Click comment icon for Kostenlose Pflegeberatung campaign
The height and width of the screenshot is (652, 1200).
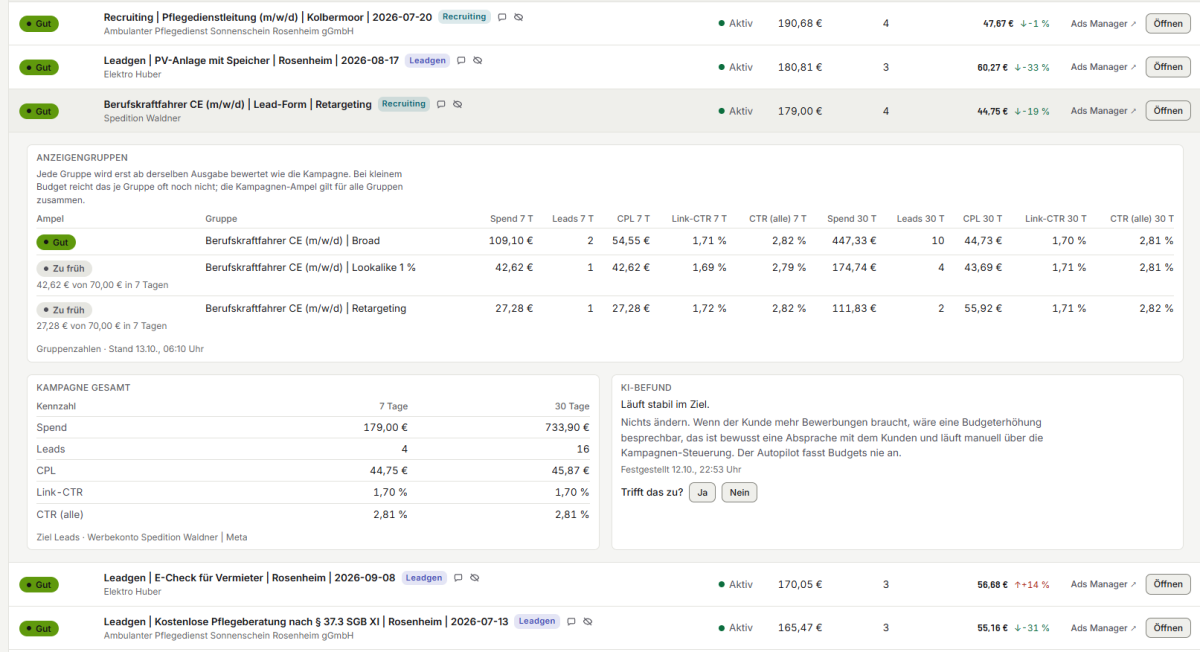[x=571, y=622]
